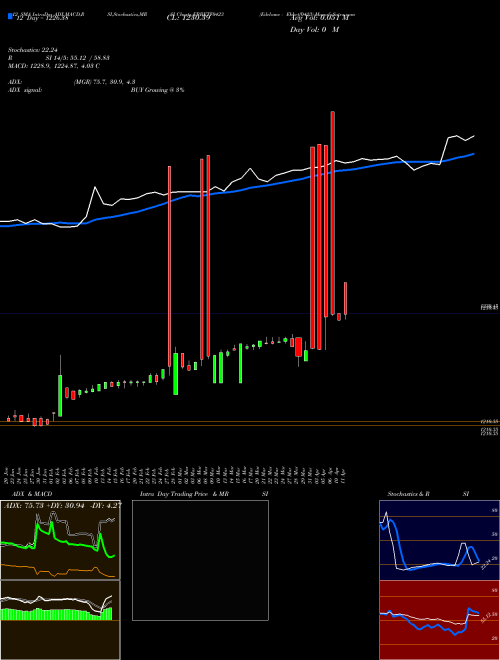Select the "CL: 1230.39" closing price label
The image size is (500, 660).
pyautogui.click(x=188, y=18)
